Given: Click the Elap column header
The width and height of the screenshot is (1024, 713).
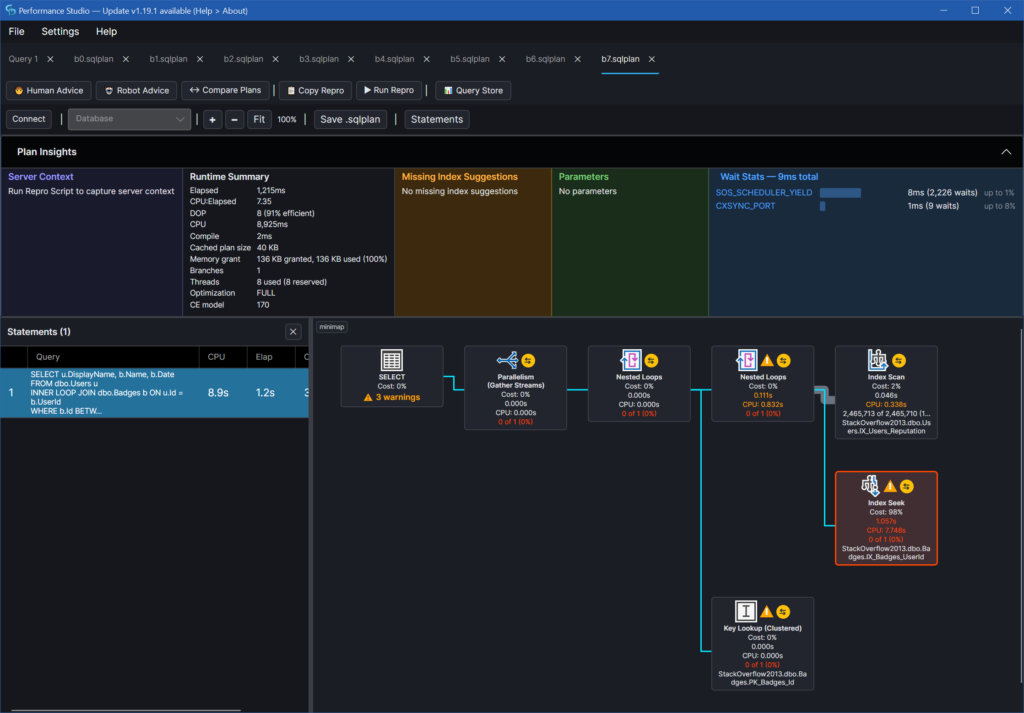Looking at the screenshot, I should click(x=270, y=356).
